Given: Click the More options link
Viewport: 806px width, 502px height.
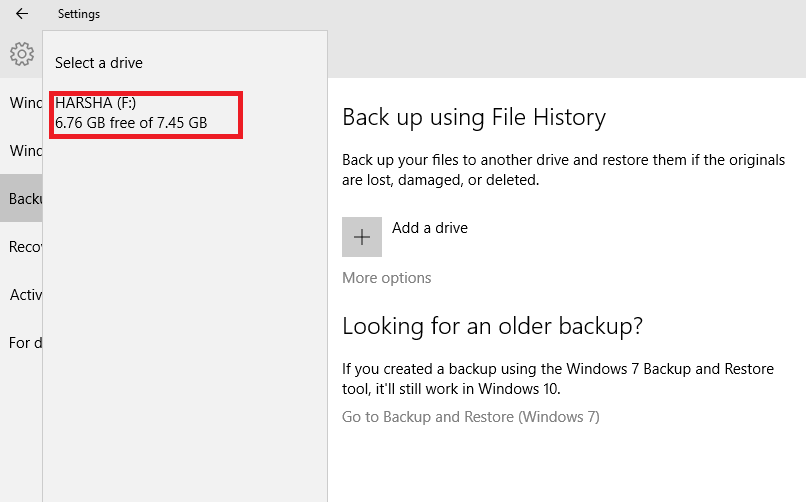Looking at the screenshot, I should pos(387,278).
